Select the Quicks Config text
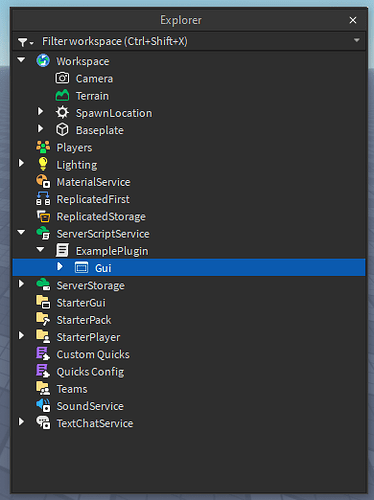The image size is (374, 500). 90,372
